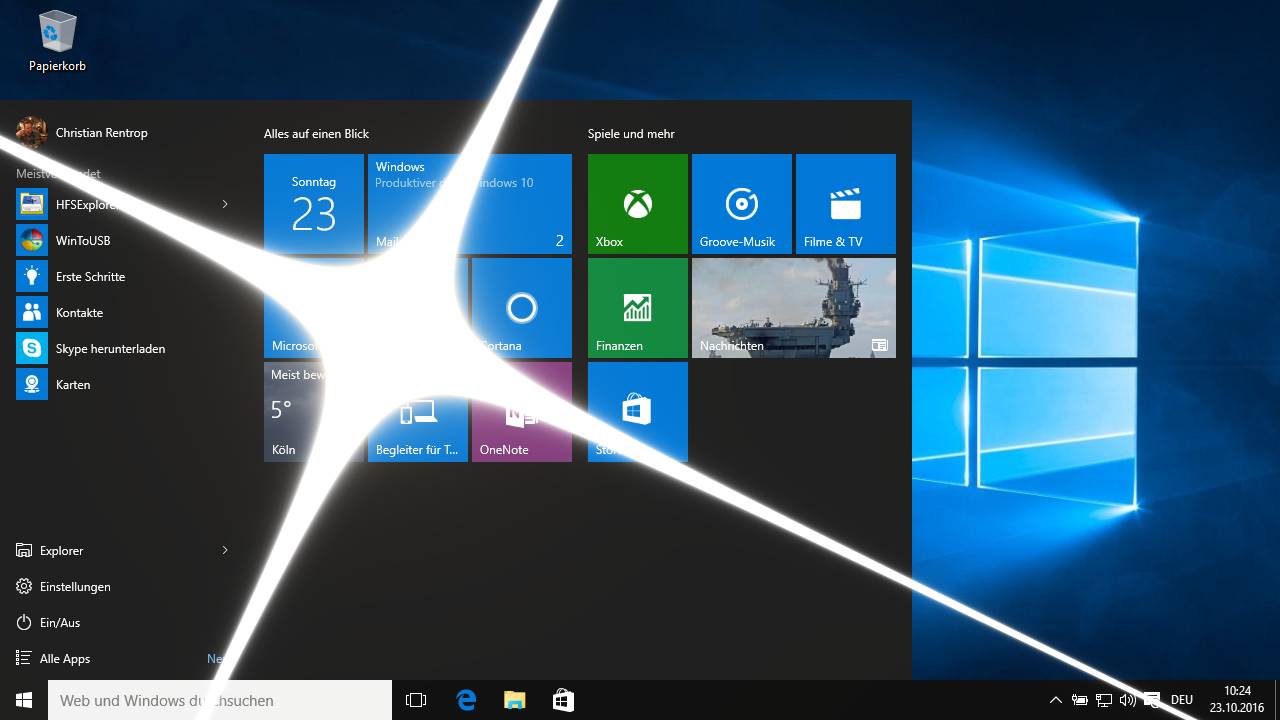Expand the HFSExplorer jump list arrow

tap(225, 204)
